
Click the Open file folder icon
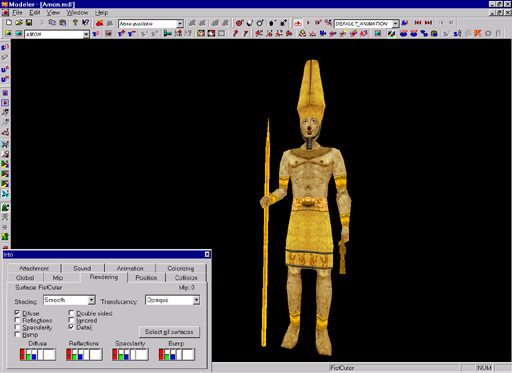click(x=19, y=23)
